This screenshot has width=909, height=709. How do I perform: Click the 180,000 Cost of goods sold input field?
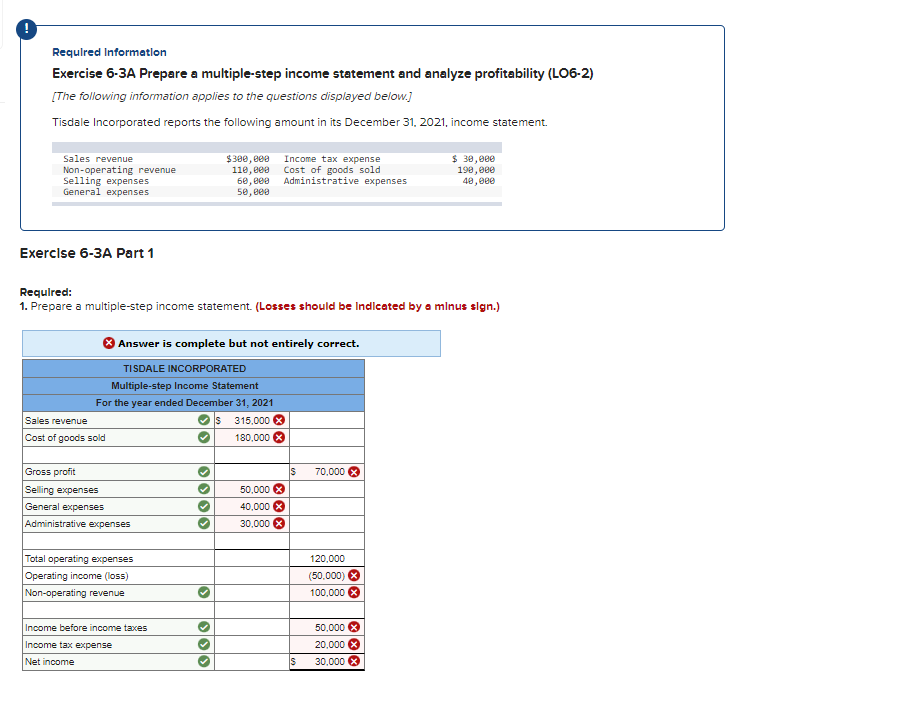click(x=248, y=437)
